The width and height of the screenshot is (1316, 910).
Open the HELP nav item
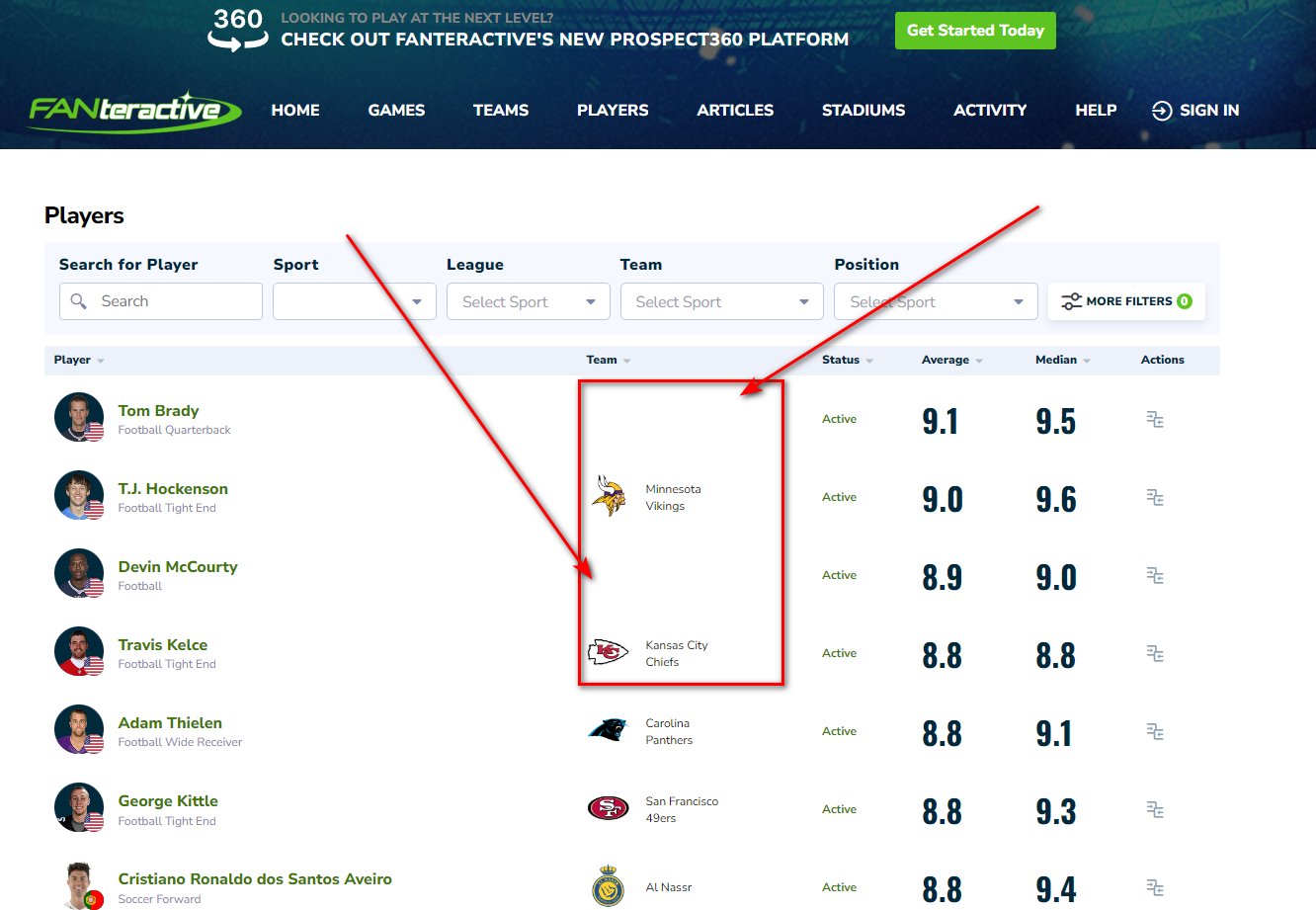pos(1096,111)
